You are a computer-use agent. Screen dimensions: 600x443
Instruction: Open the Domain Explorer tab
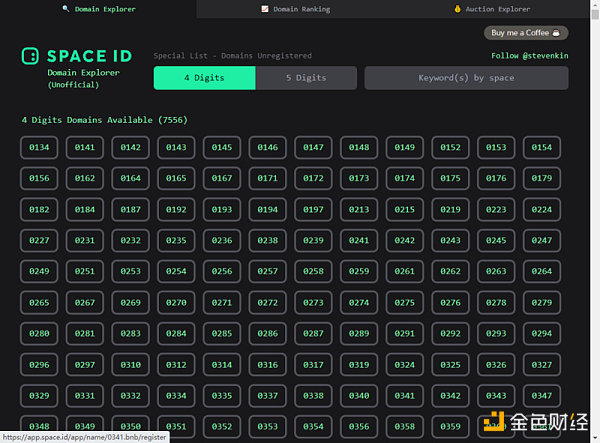coord(98,9)
